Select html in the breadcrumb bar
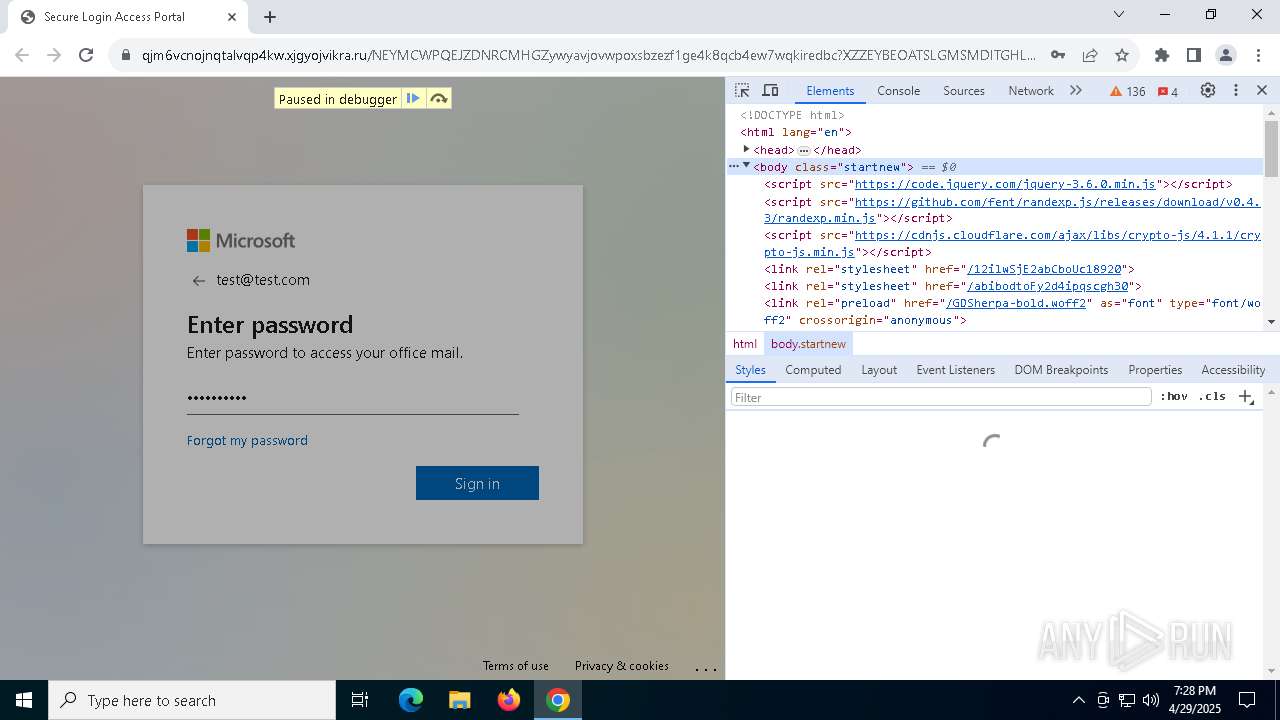 tap(745, 343)
